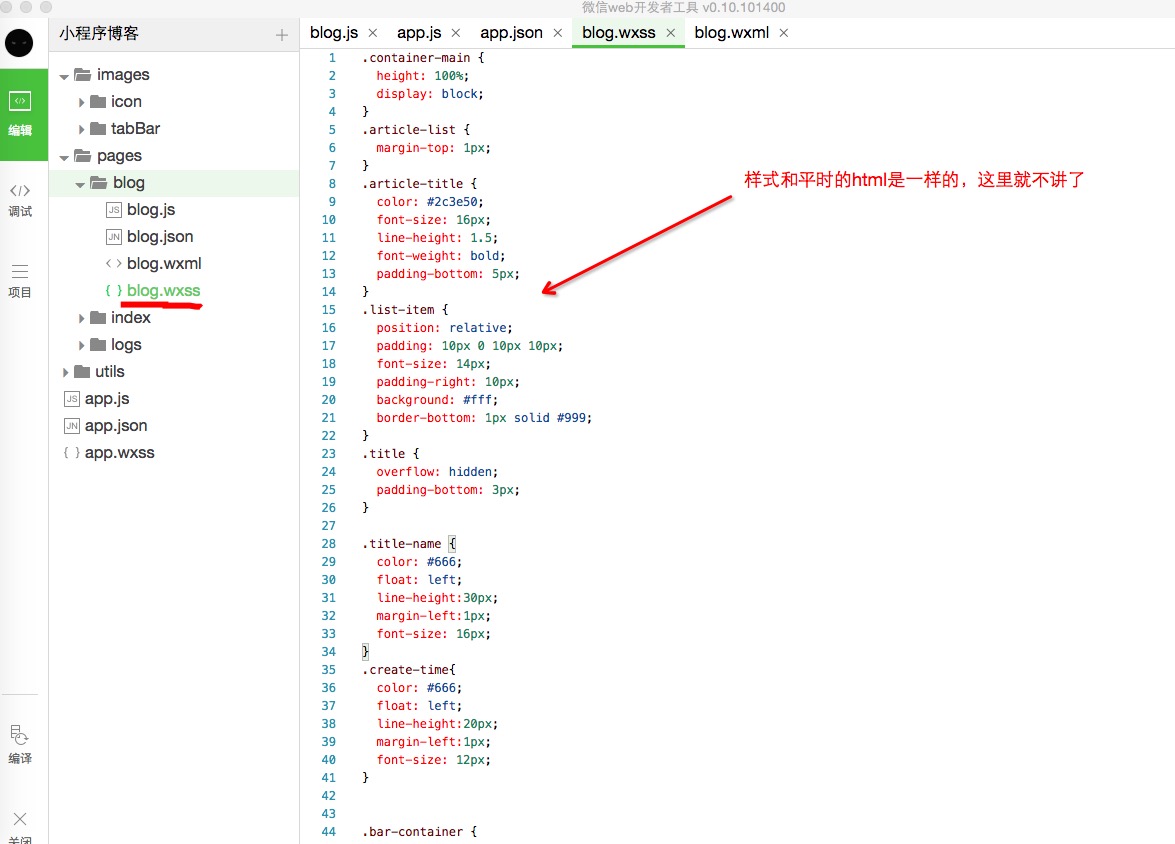Expand the utils folder
This screenshot has width=1175, height=844.
pyautogui.click(x=65, y=373)
